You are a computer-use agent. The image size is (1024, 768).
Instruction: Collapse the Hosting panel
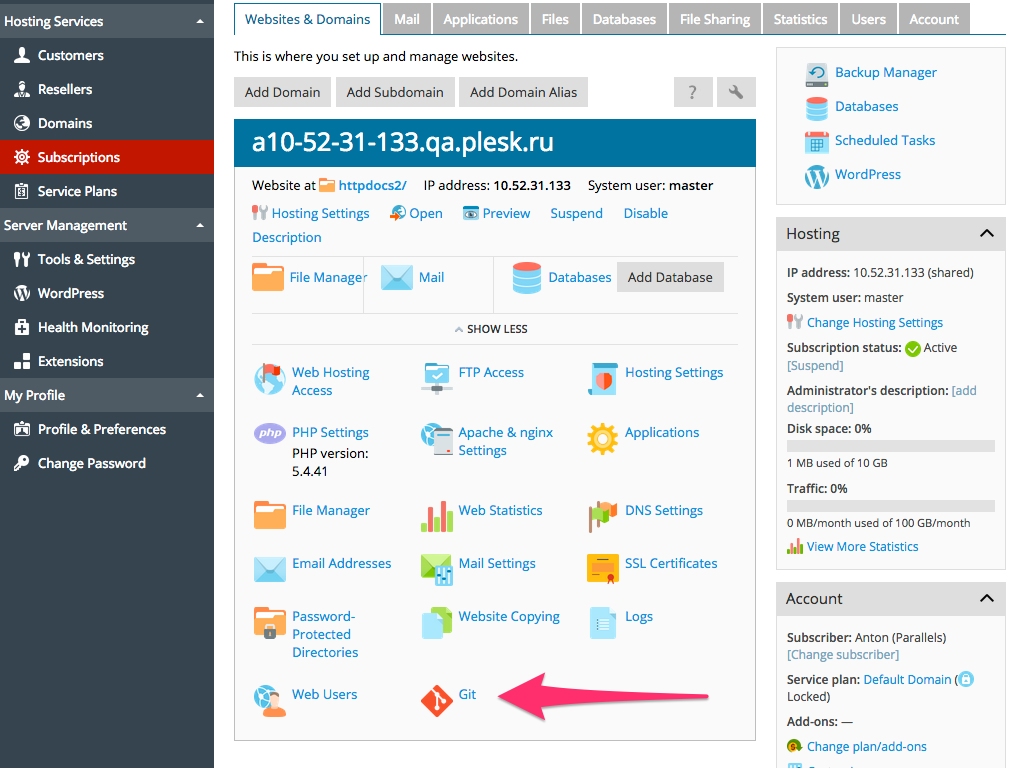point(986,234)
